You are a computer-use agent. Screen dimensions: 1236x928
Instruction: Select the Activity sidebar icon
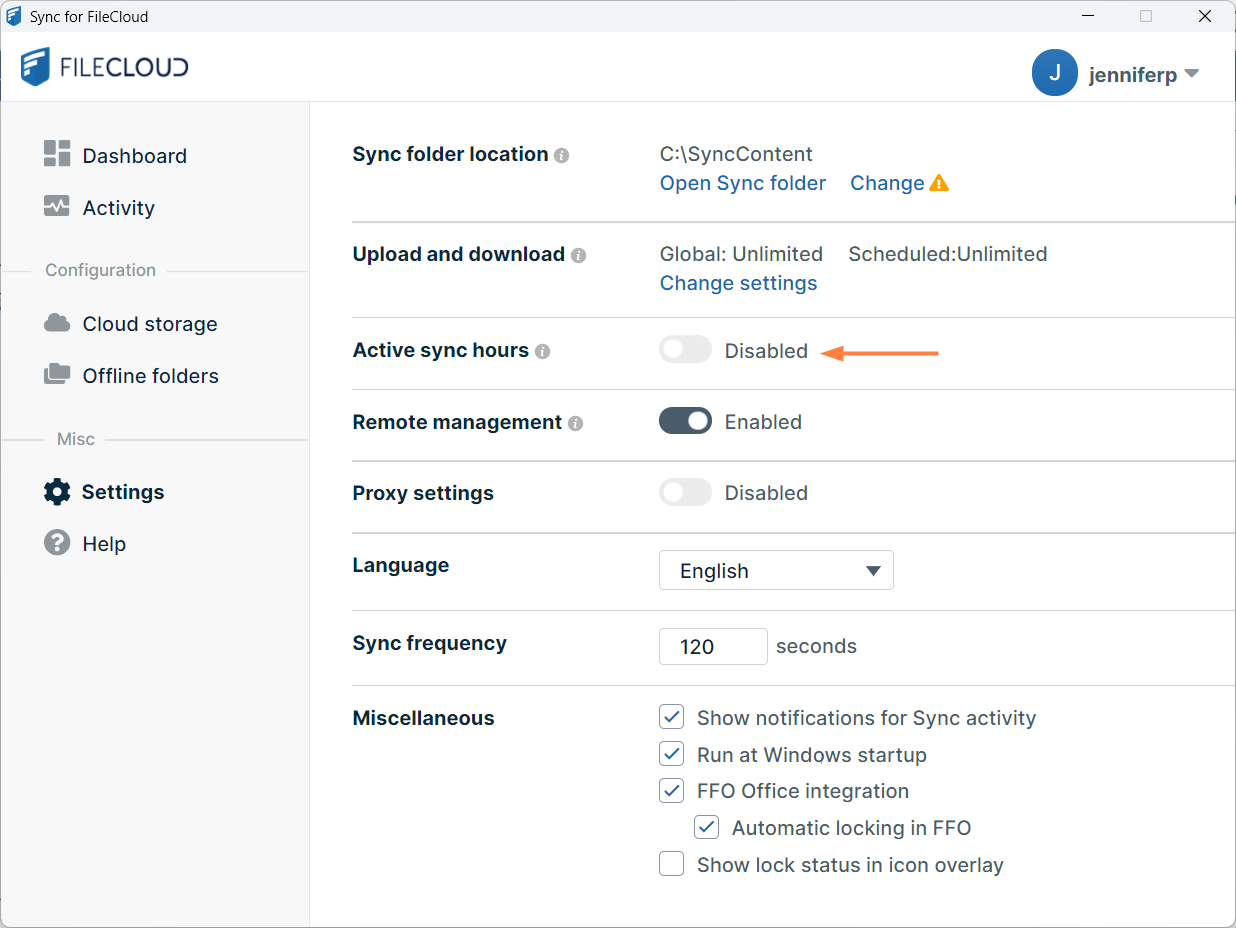[57, 206]
